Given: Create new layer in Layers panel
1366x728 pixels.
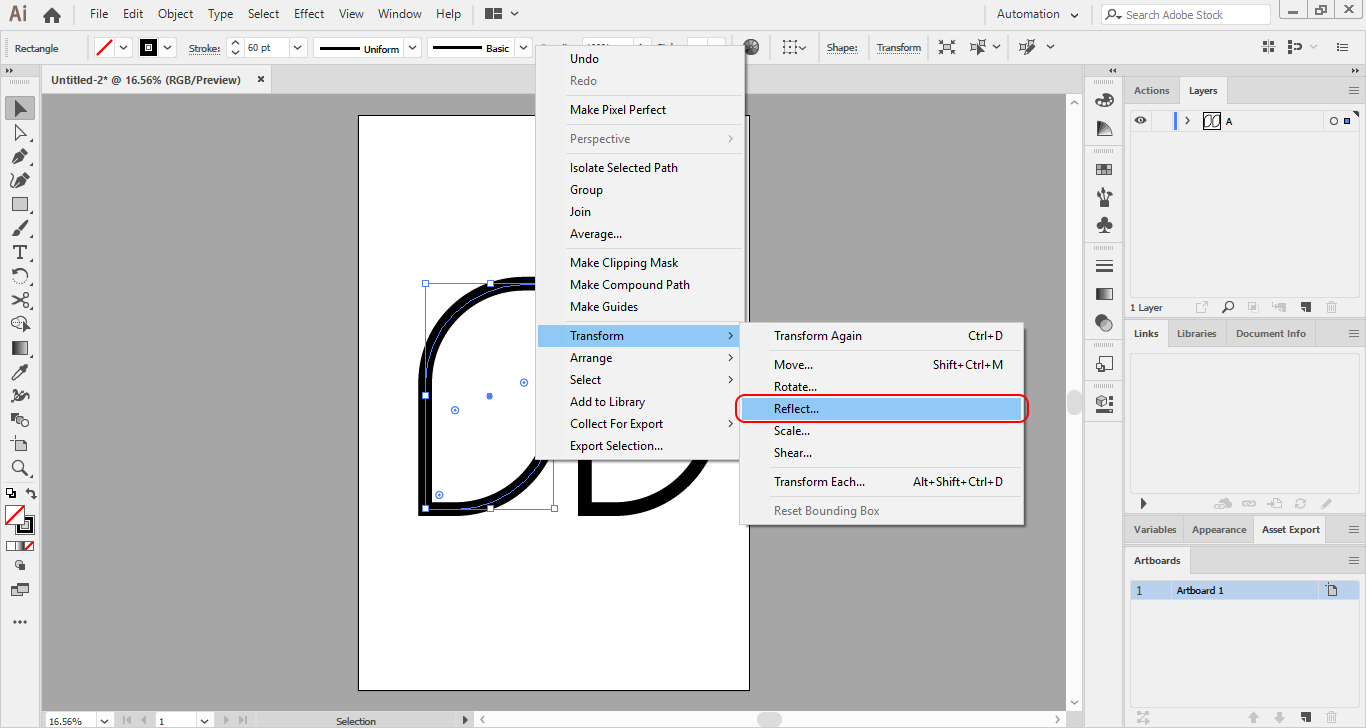Looking at the screenshot, I should pos(1305,308).
